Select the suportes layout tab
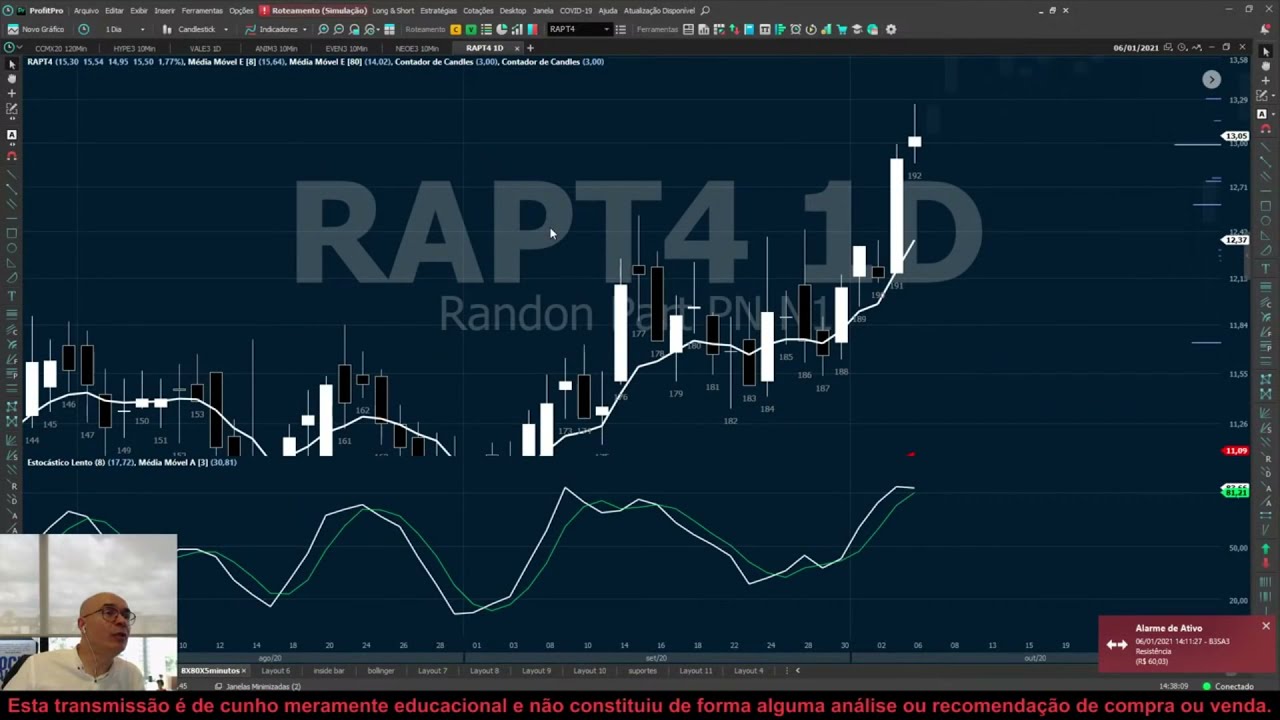 pyautogui.click(x=642, y=671)
